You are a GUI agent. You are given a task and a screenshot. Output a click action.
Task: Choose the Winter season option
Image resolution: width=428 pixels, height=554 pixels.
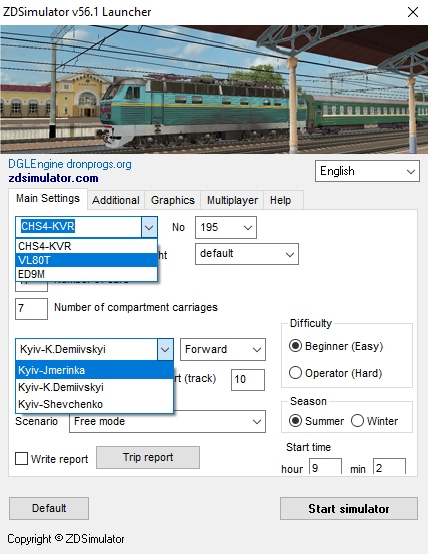coord(375,421)
